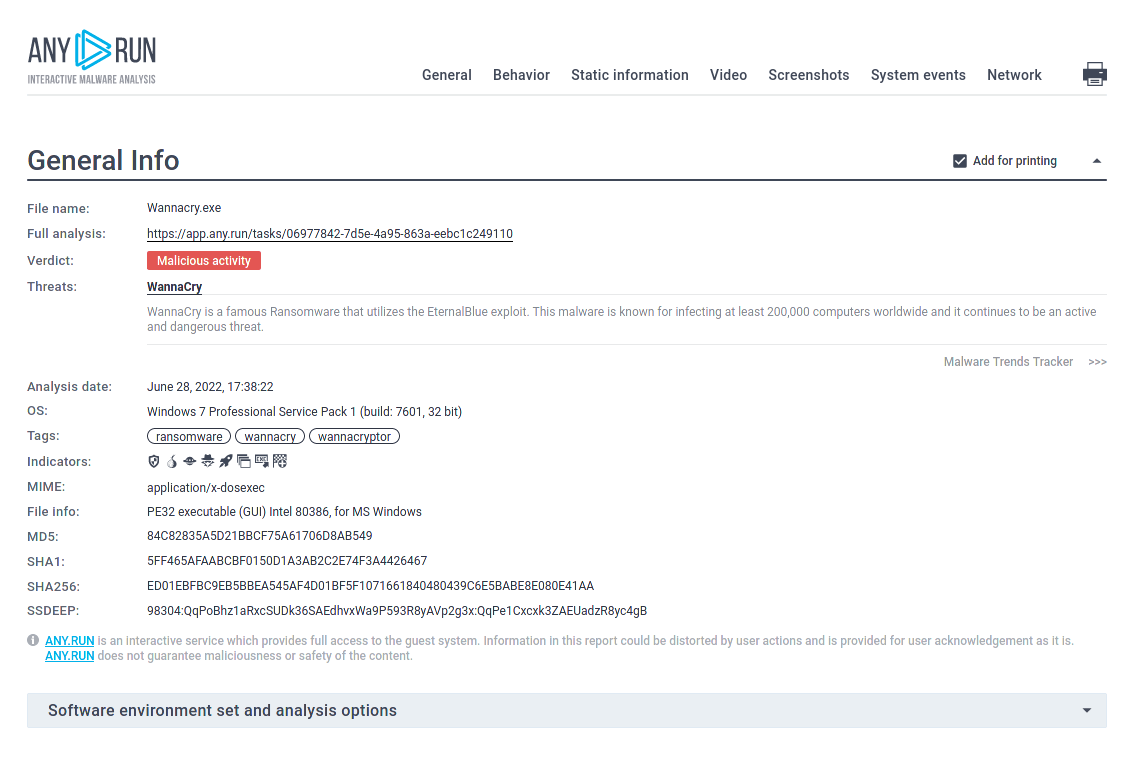Click the Malware Trends Tracker link

click(1008, 362)
